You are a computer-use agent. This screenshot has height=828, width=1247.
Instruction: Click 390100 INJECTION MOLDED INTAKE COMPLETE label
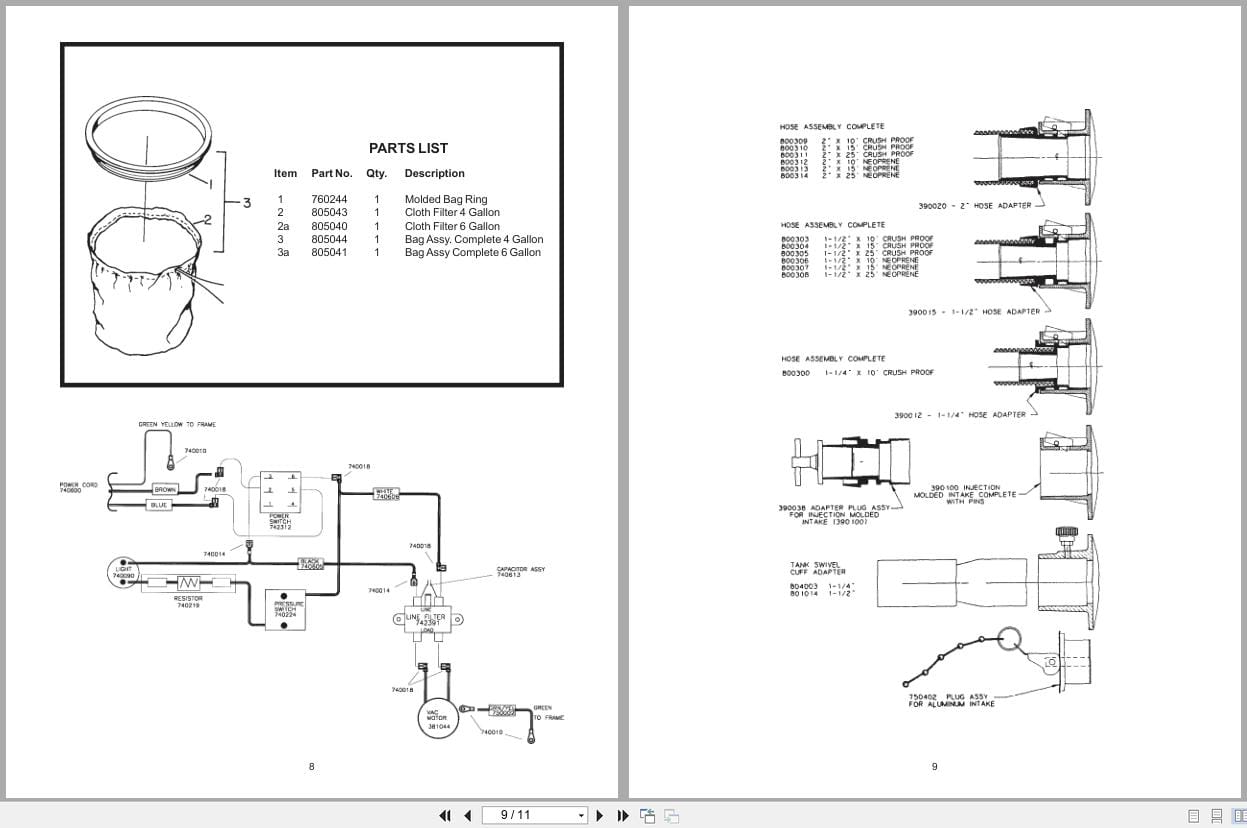click(x=965, y=494)
